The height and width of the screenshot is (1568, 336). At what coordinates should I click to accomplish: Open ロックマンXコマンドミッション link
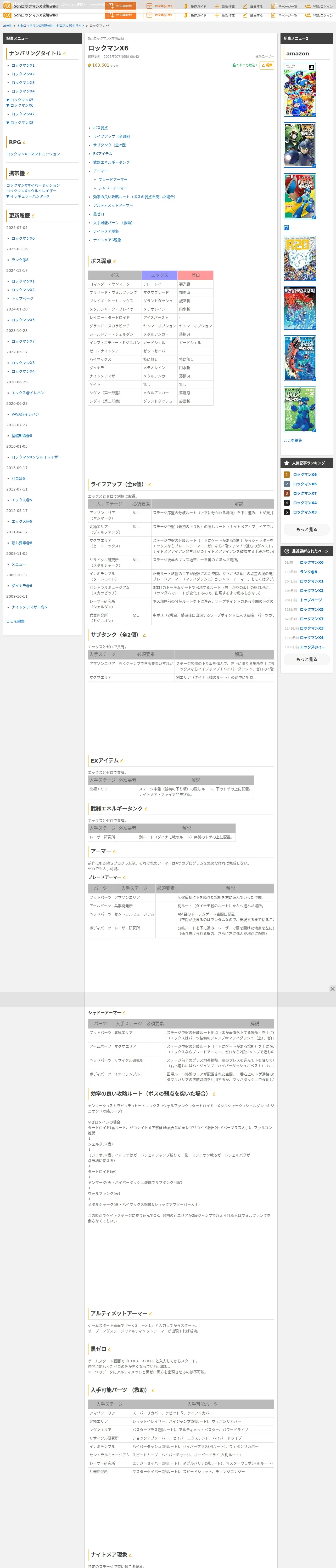(x=33, y=154)
